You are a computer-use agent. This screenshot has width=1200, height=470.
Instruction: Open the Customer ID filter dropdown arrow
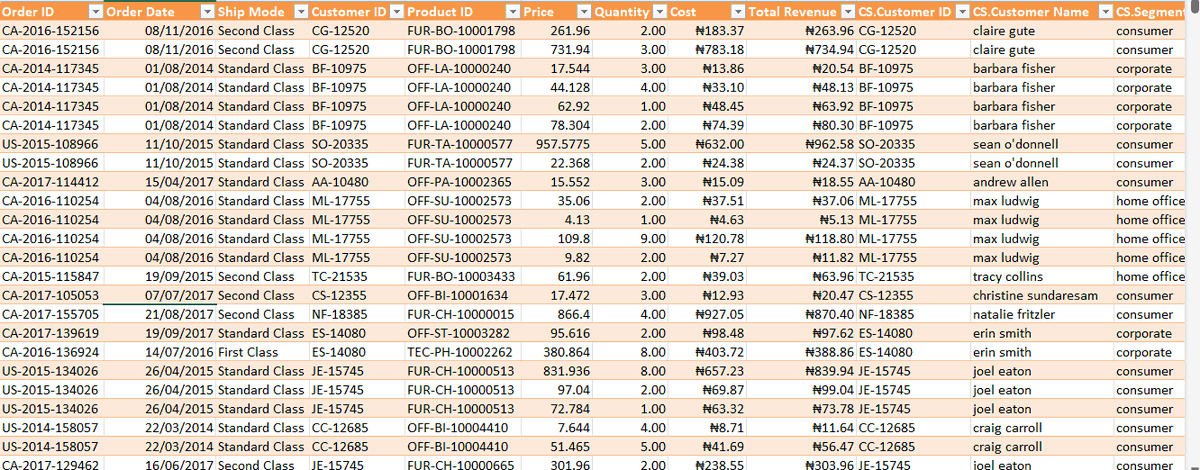coord(397,12)
